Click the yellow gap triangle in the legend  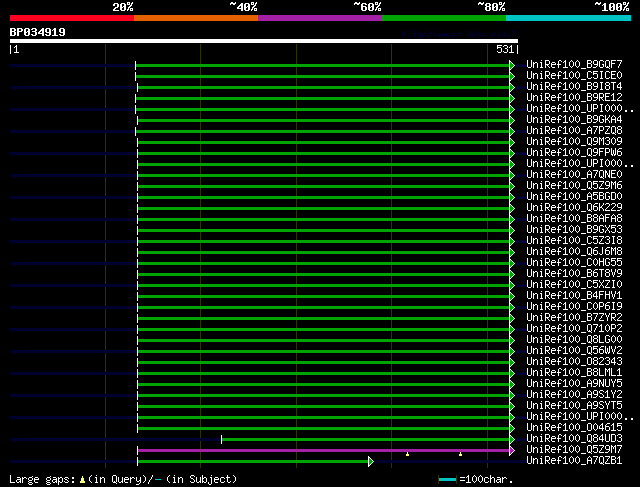82,480
